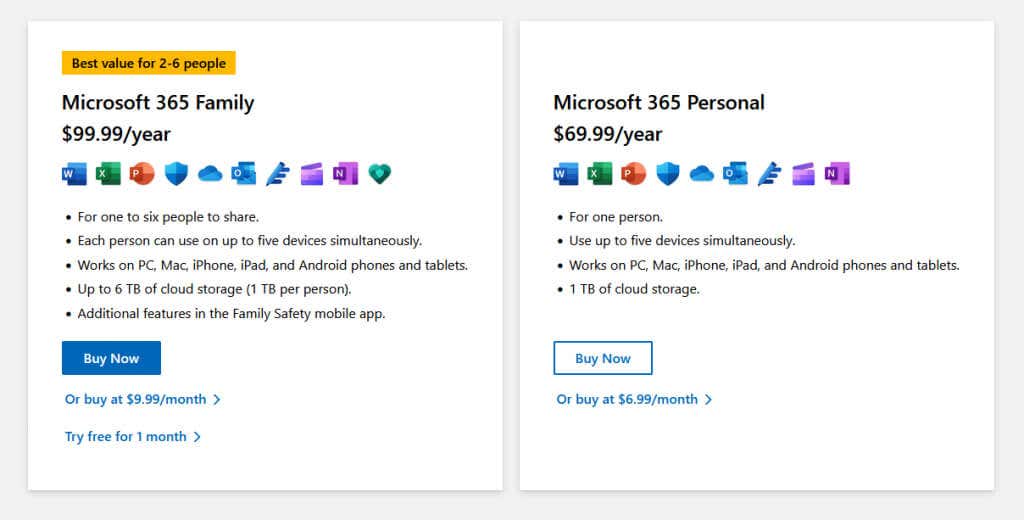This screenshot has height=520, width=1024.
Task: Click the Clipchamp icon in the Personal plan
Action: (x=803, y=174)
